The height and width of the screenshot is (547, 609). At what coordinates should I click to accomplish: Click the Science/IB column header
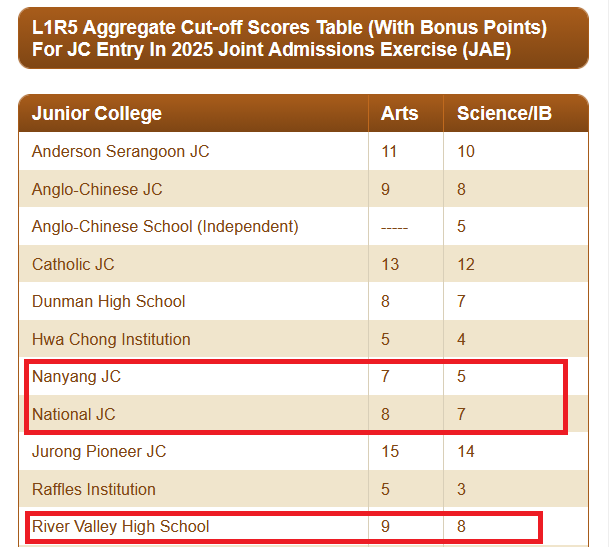click(504, 114)
